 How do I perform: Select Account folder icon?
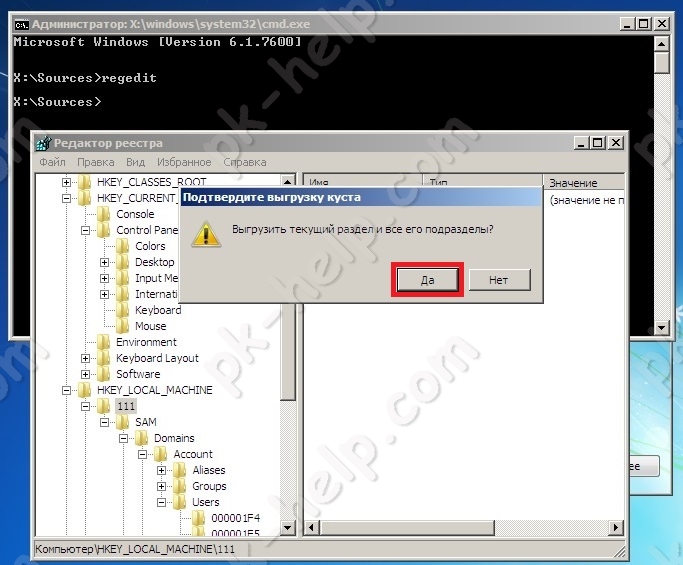tap(161, 454)
